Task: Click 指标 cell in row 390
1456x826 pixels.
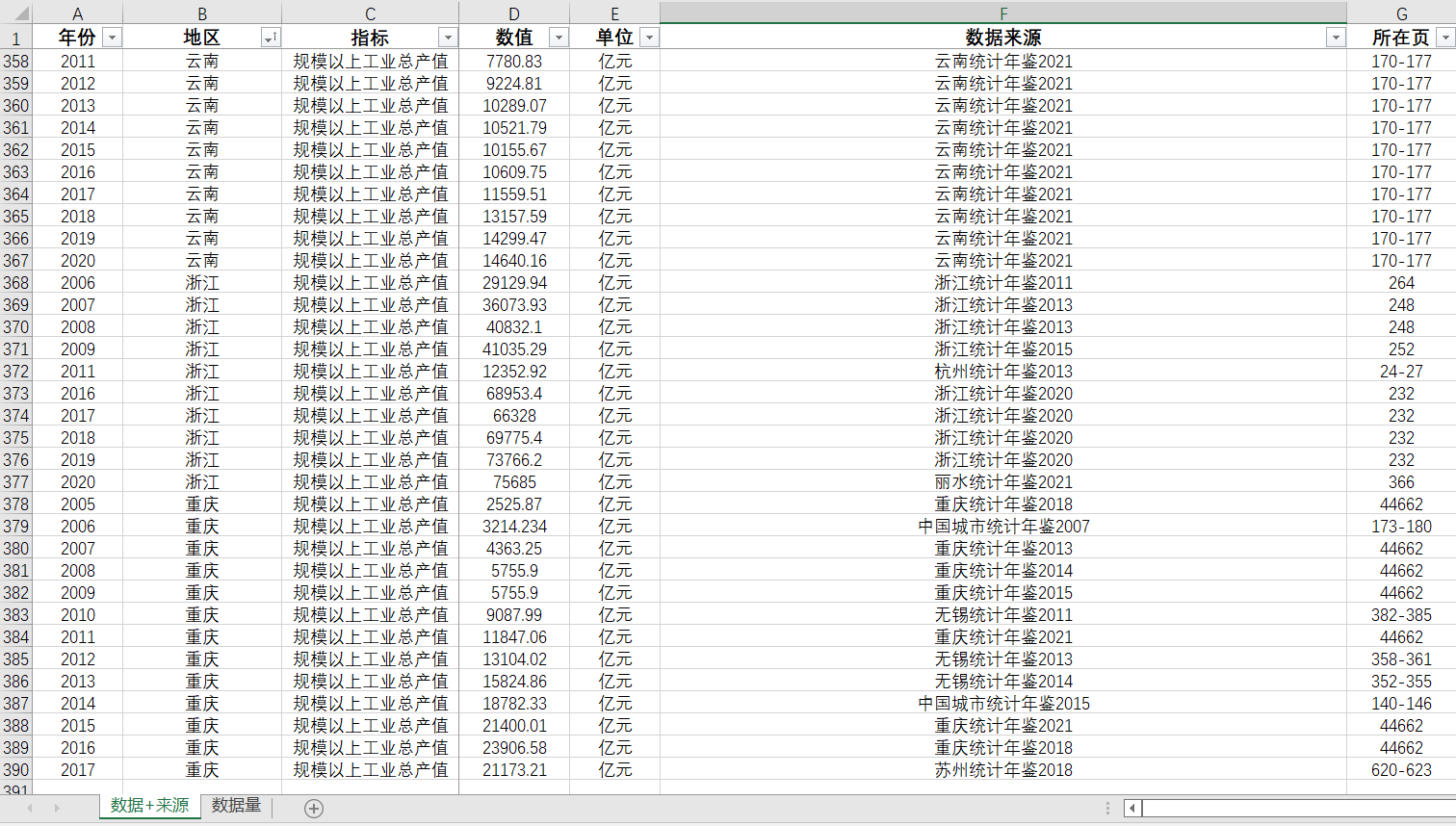Action: click(x=371, y=769)
